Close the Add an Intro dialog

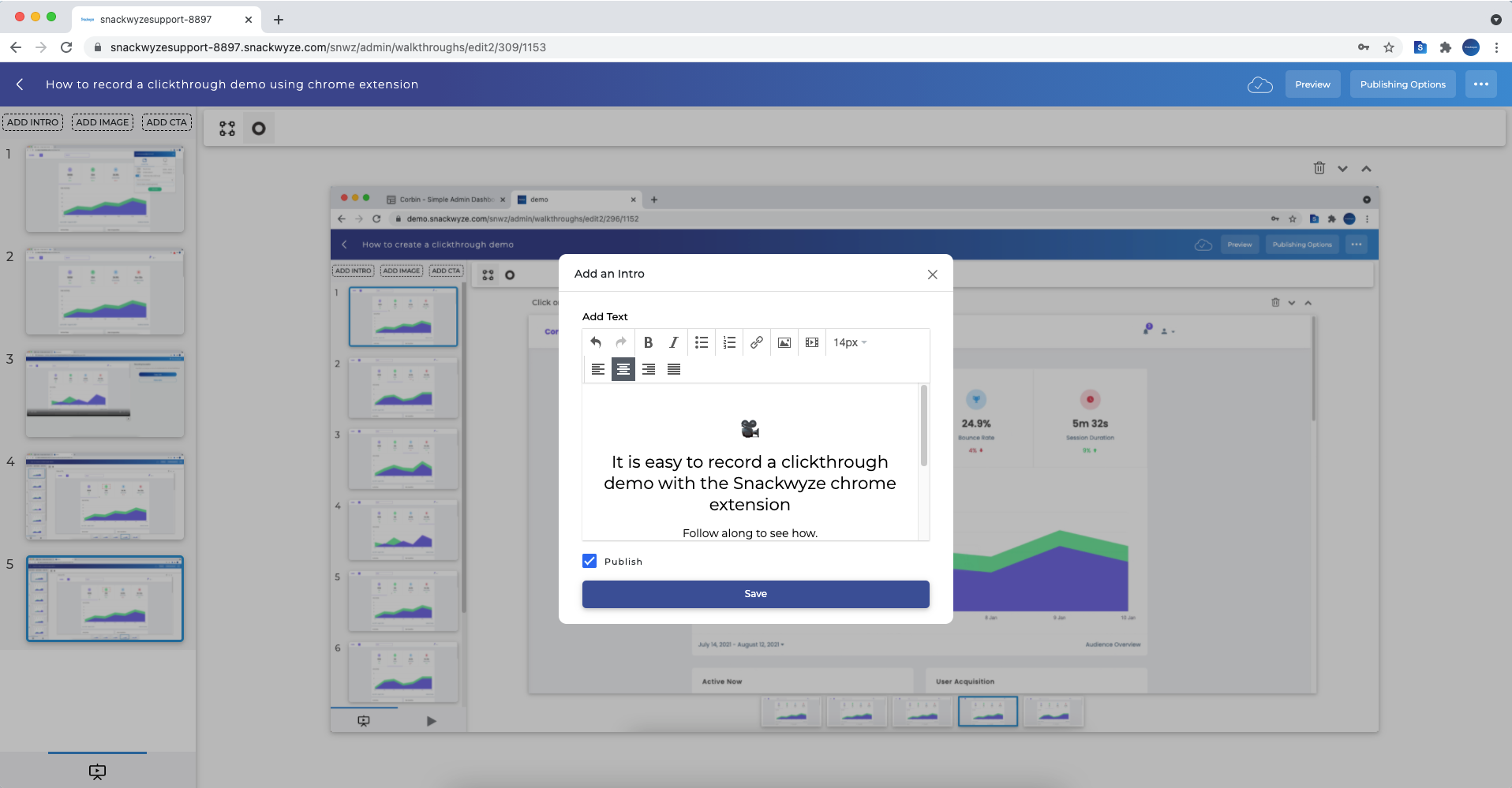pos(933,274)
